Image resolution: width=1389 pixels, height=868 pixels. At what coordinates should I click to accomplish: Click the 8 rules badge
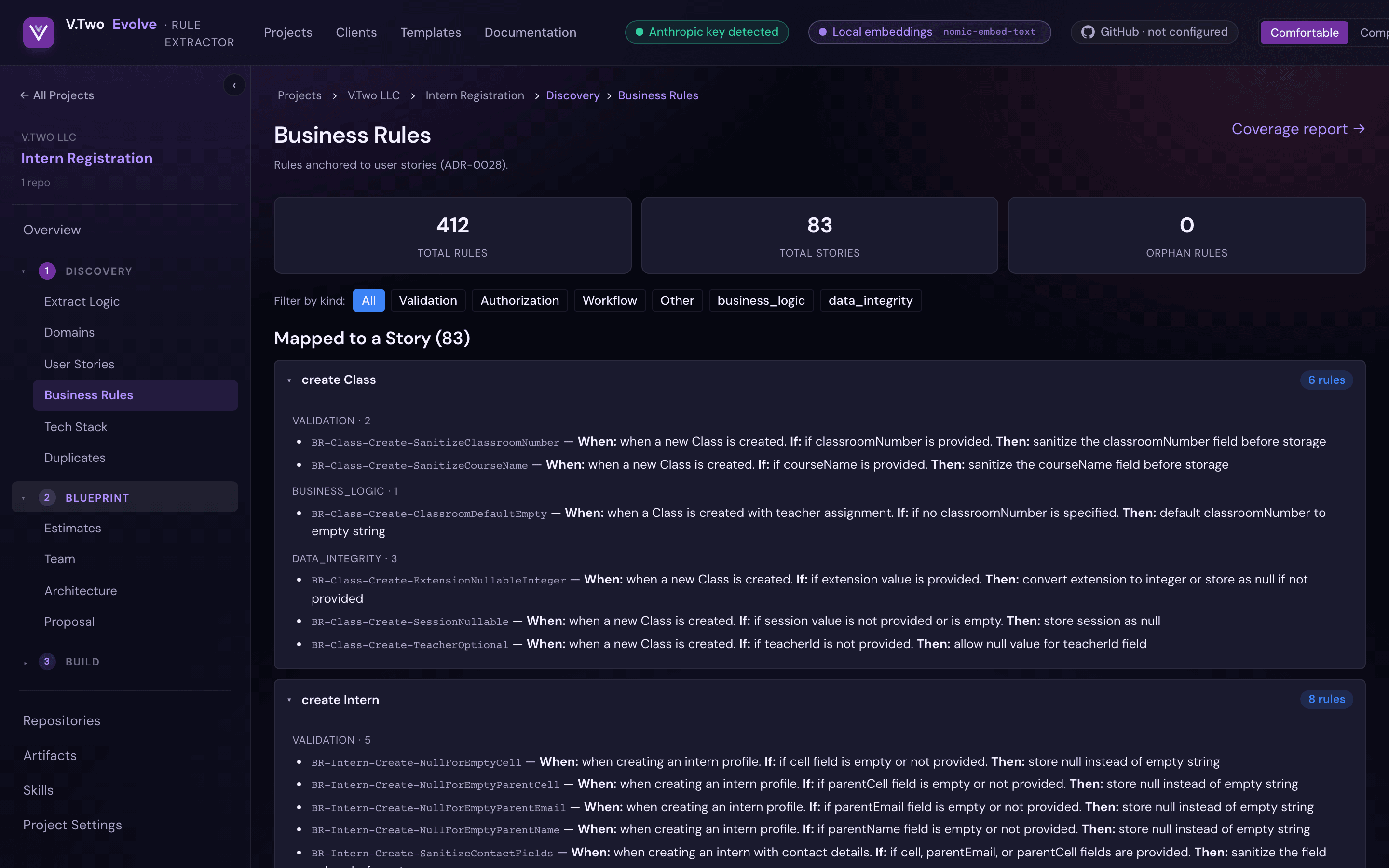(1326, 699)
